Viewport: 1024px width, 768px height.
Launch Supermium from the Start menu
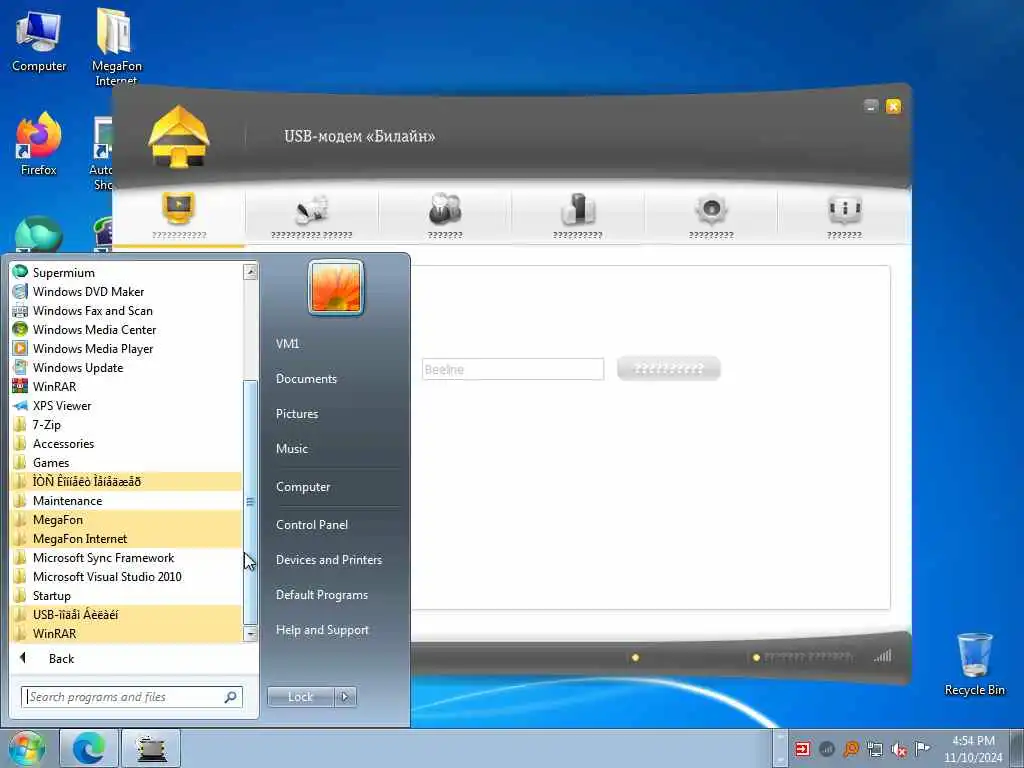point(126,272)
